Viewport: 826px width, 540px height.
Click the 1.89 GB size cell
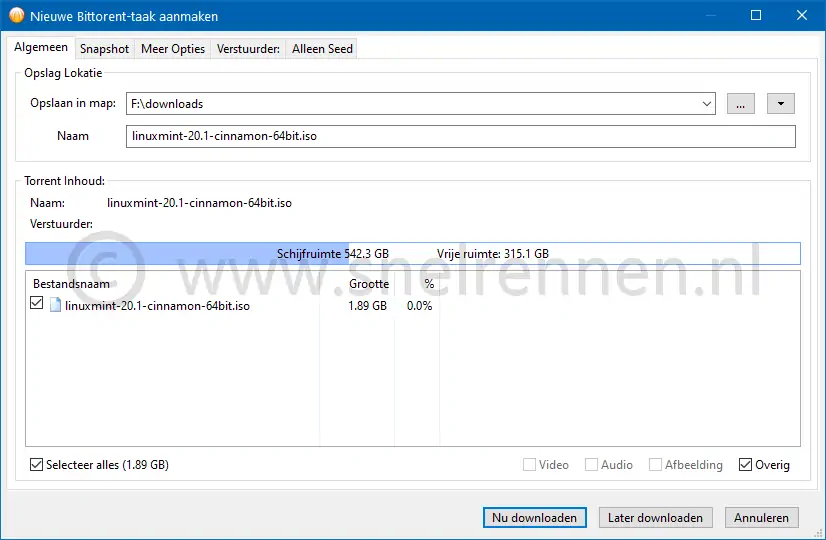pyautogui.click(x=367, y=306)
